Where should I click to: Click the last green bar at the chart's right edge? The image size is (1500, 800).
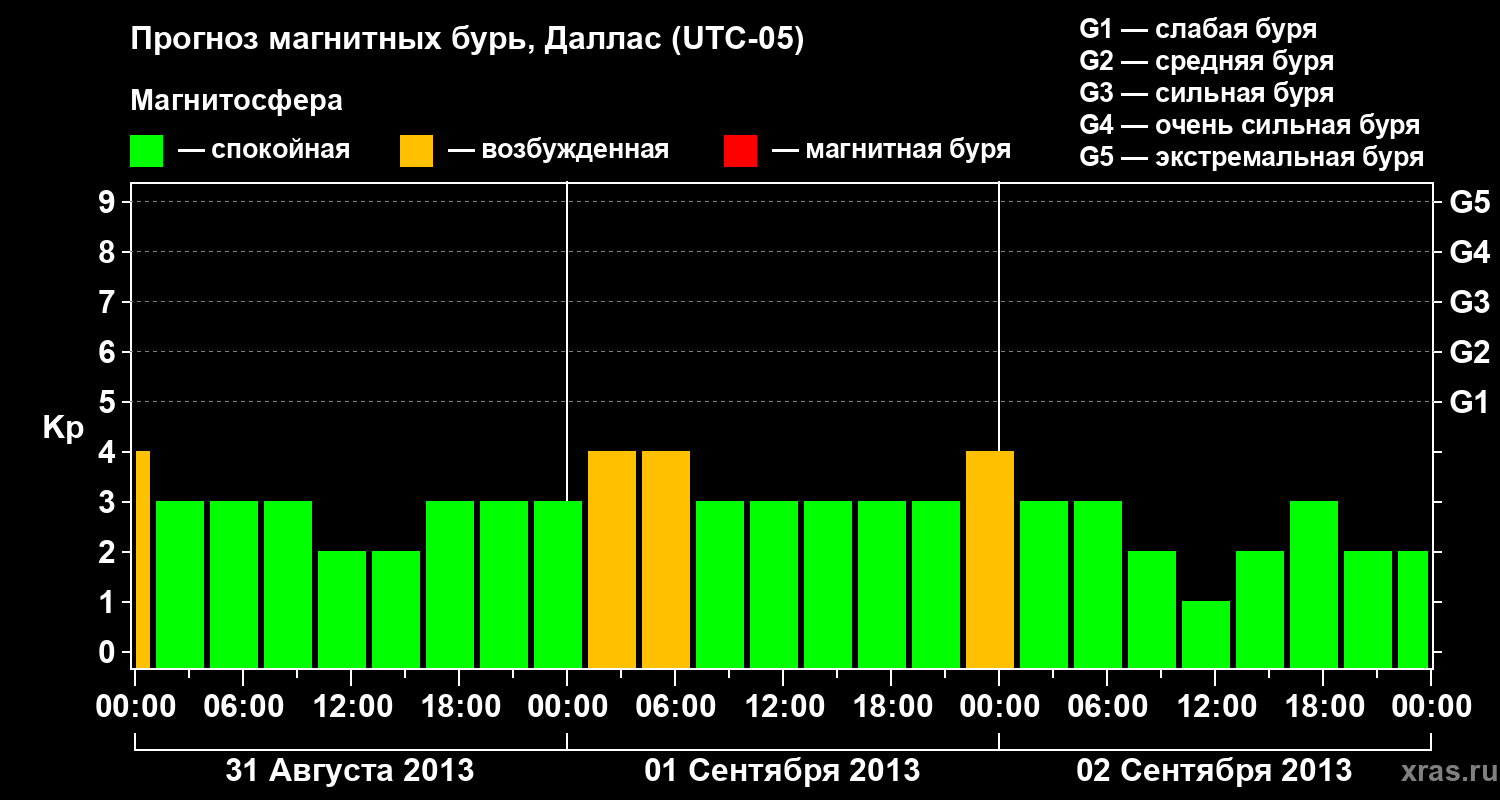click(1413, 610)
